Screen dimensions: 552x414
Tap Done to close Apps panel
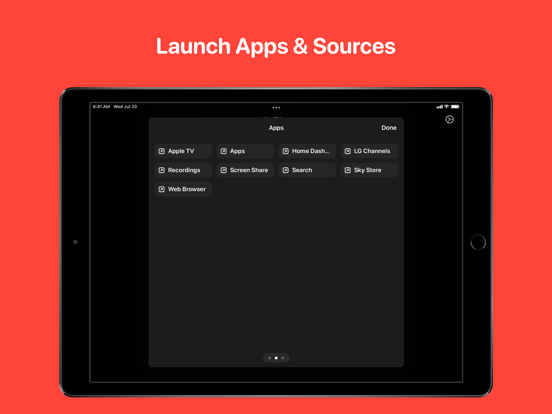(389, 128)
